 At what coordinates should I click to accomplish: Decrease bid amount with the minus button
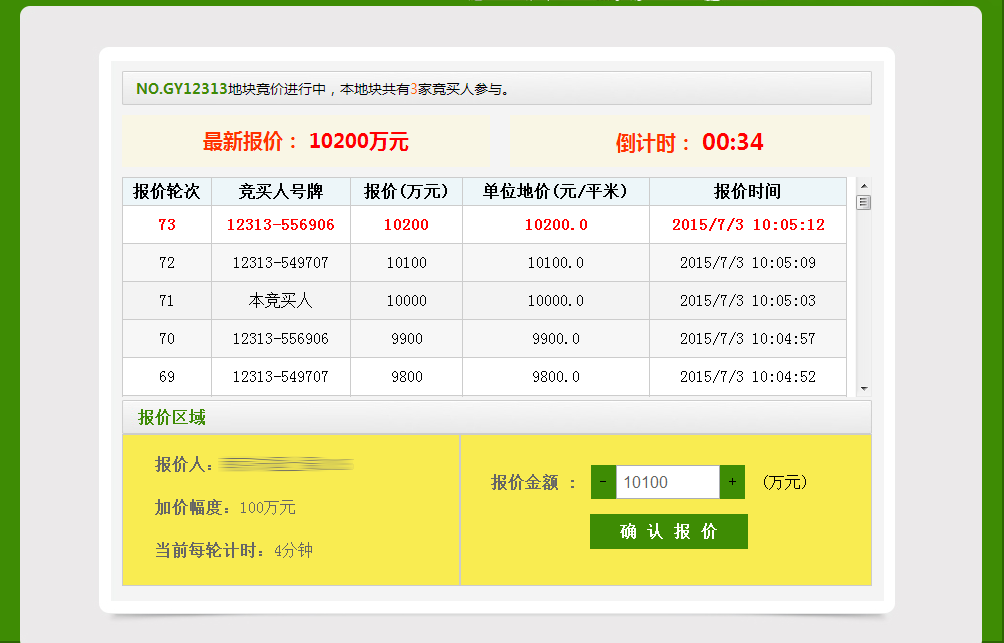(603, 482)
